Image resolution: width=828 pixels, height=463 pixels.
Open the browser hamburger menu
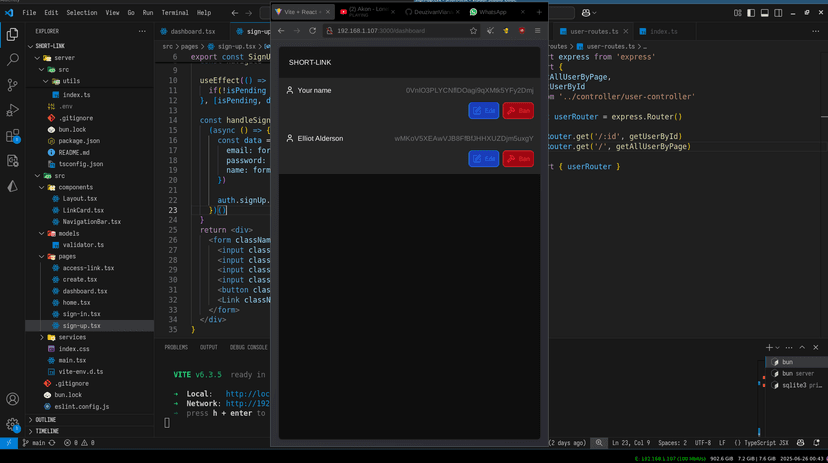click(x=538, y=31)
